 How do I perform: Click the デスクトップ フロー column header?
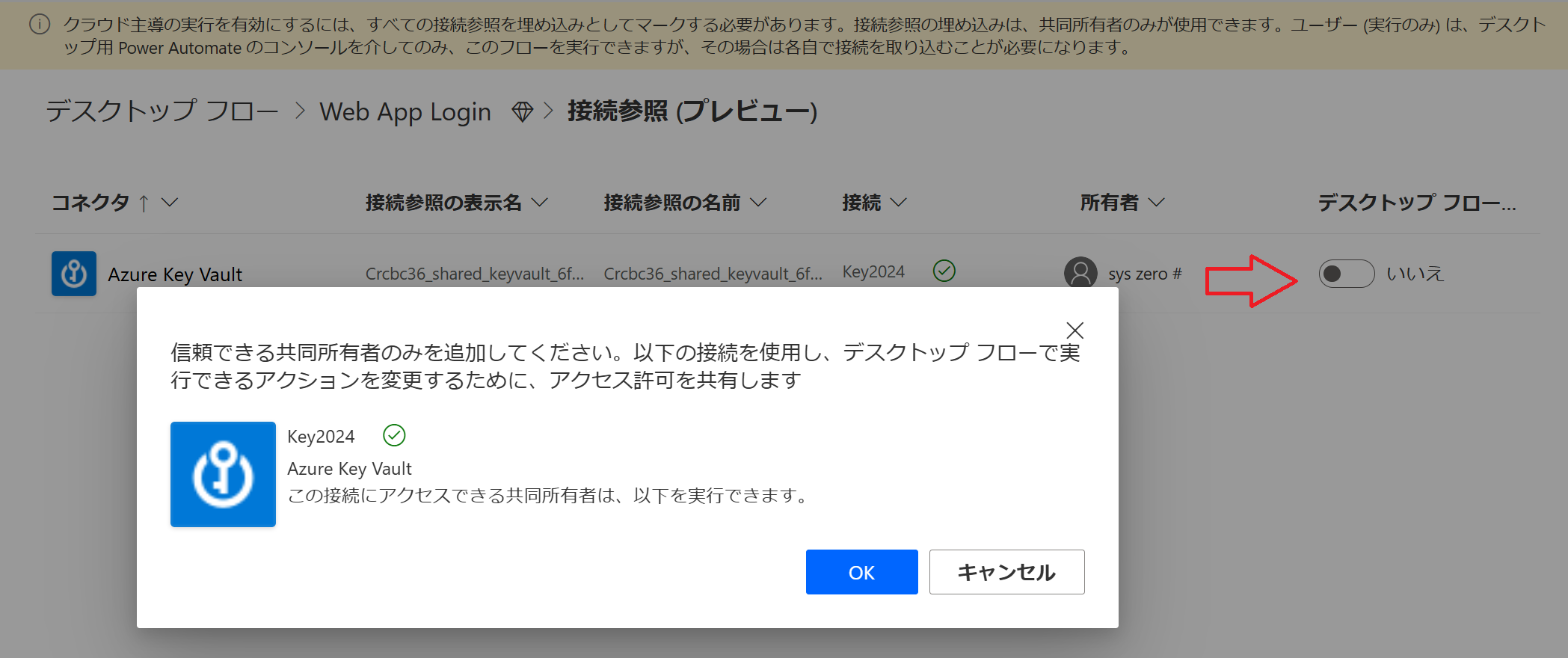pyautogui.click(x=1417, y=203)
